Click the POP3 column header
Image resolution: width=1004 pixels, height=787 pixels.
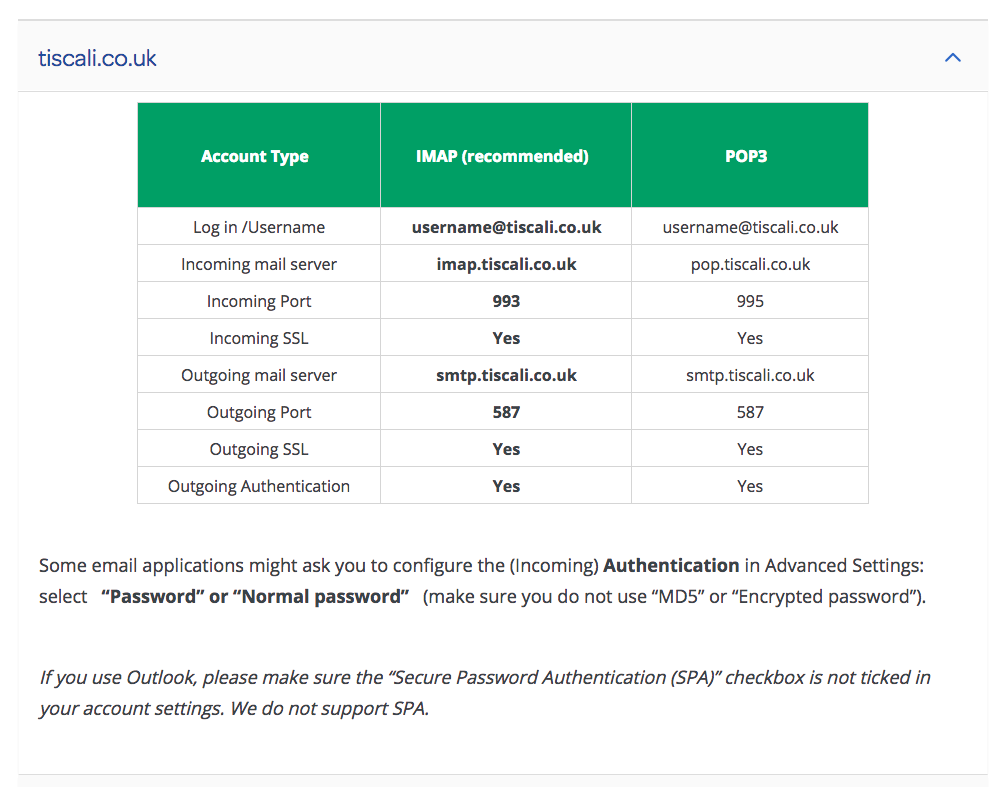[x=747, y=156]
